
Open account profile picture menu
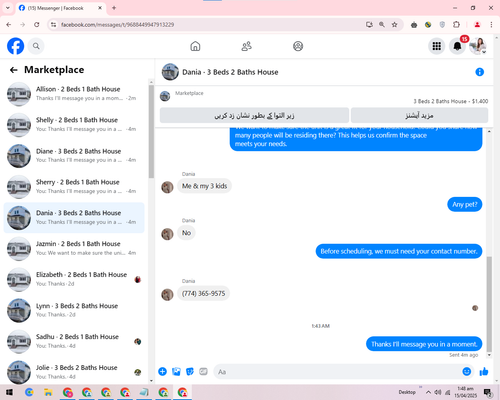(x=478, y=46)
